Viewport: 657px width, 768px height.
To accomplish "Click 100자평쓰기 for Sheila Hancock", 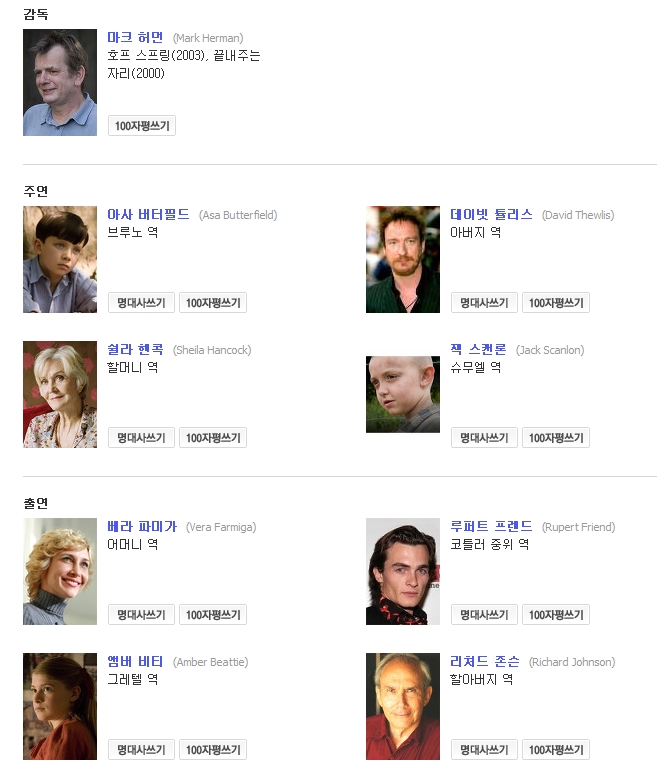I will pos(213,438).
